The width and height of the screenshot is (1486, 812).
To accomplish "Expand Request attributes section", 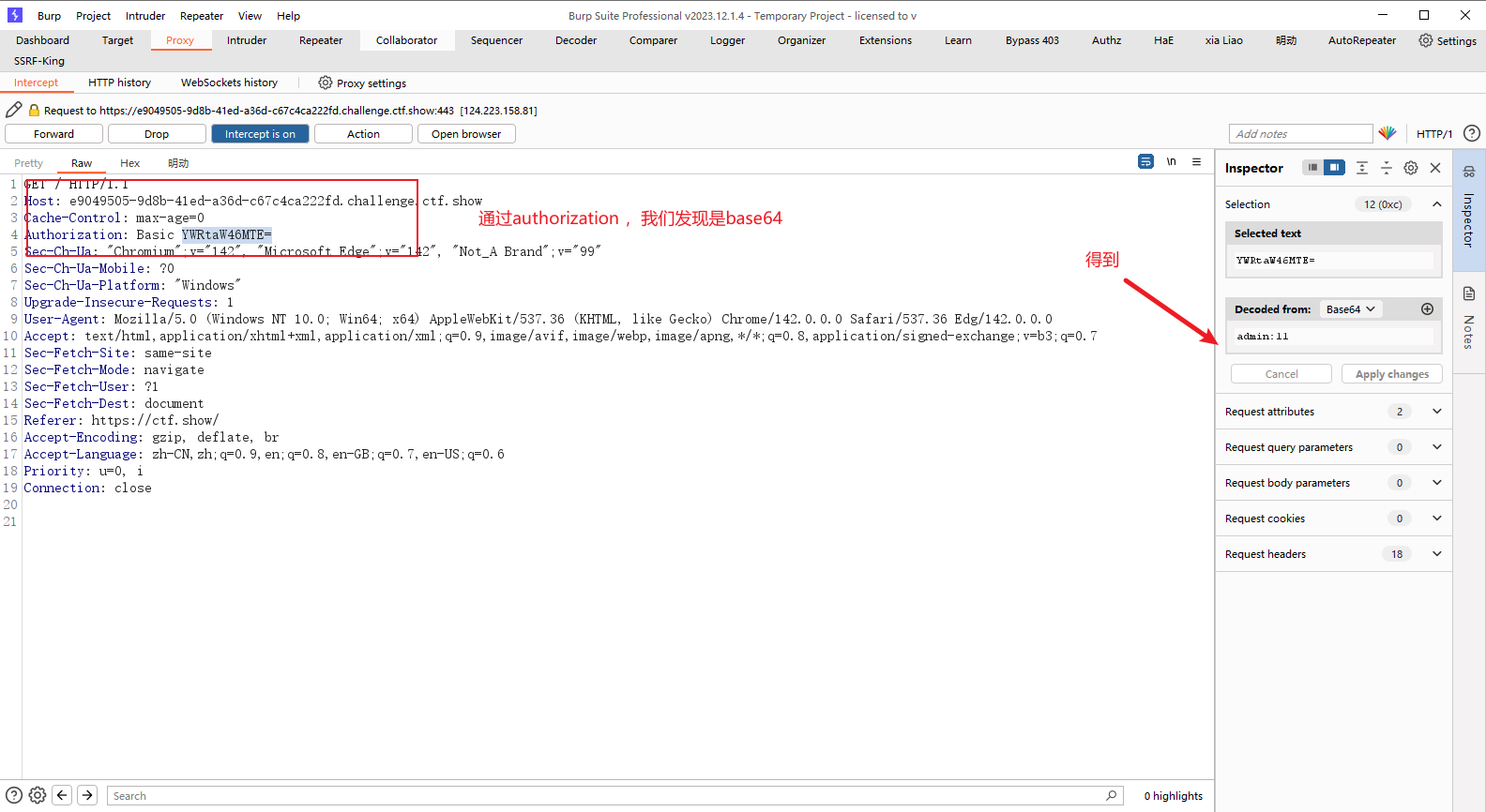I will tap(1436, 411).
